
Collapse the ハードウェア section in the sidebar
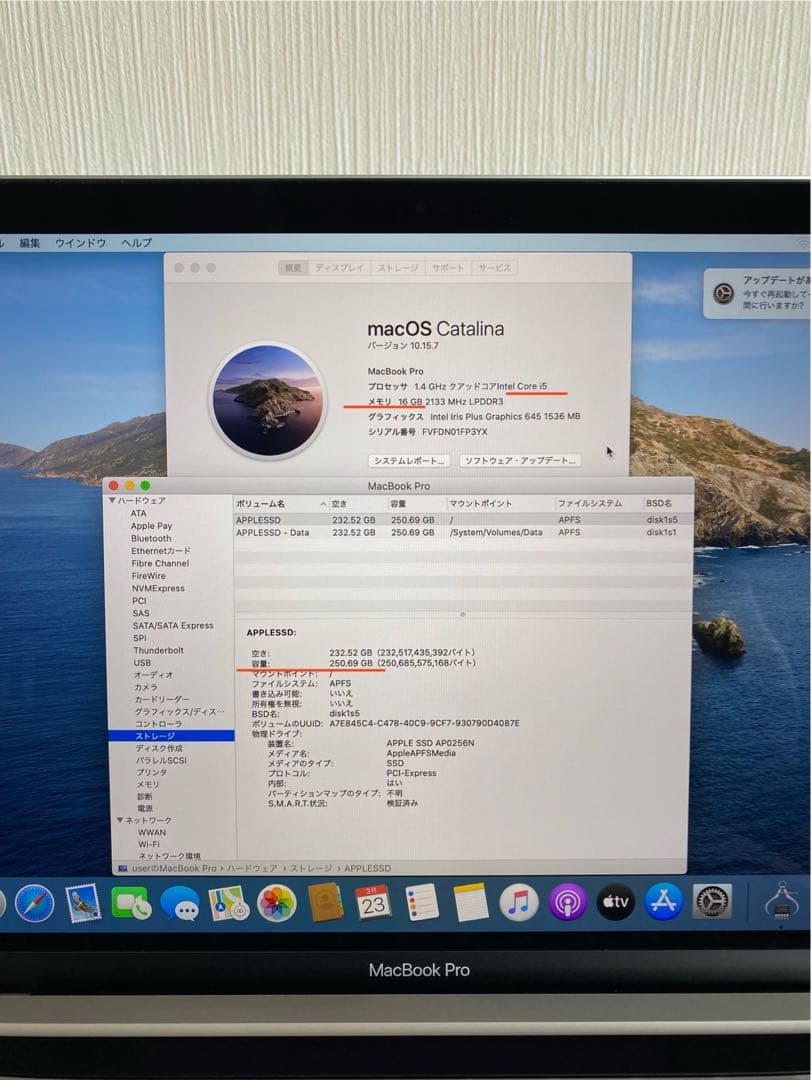click(x=112, y=501)
